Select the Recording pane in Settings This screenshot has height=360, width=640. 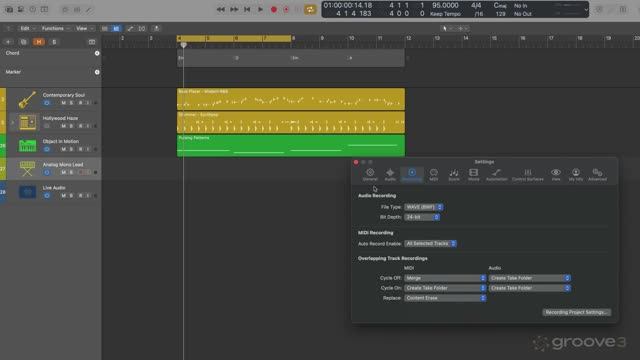[412, 175]
